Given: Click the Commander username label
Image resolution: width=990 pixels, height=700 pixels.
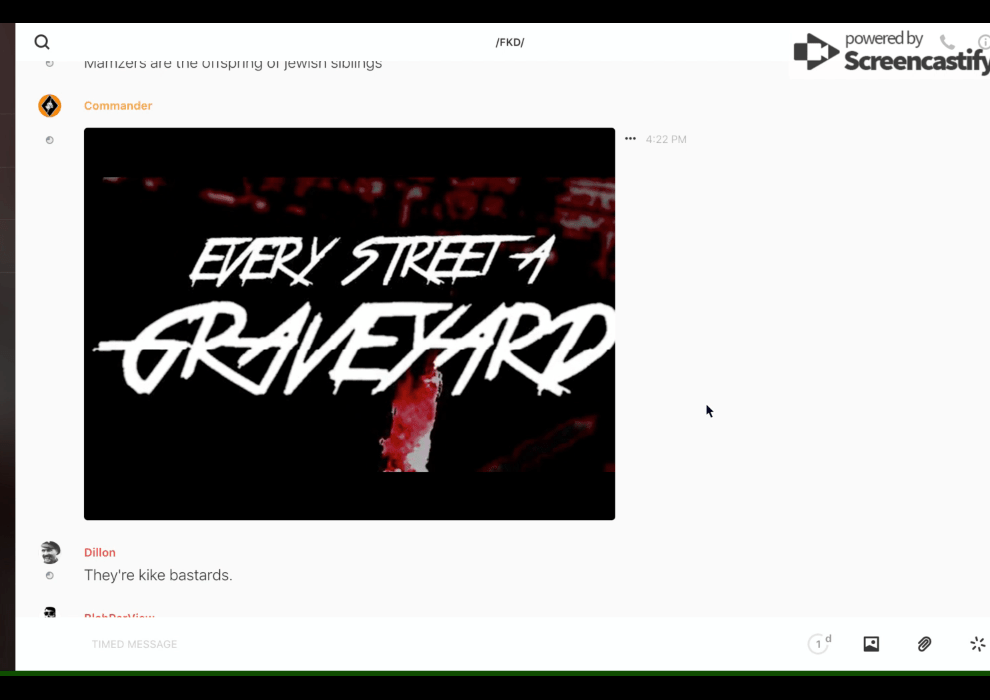Looking at the screenshot, I should point(118,106).
